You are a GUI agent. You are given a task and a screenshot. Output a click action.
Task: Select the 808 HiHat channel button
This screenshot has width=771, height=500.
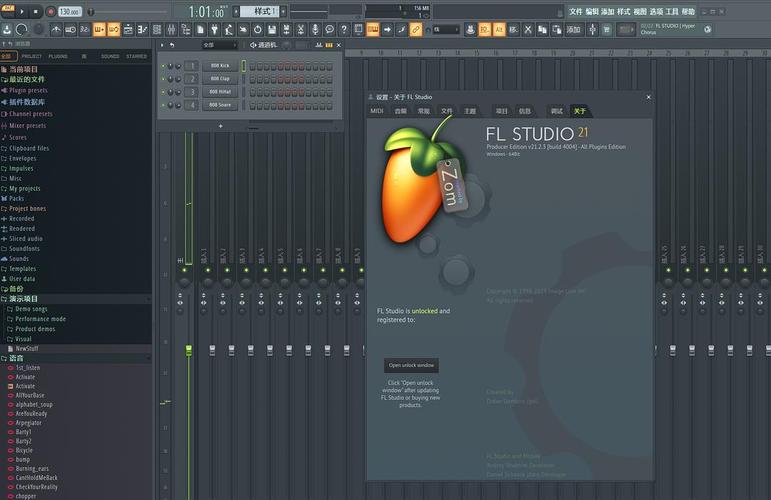click(218, 91)
